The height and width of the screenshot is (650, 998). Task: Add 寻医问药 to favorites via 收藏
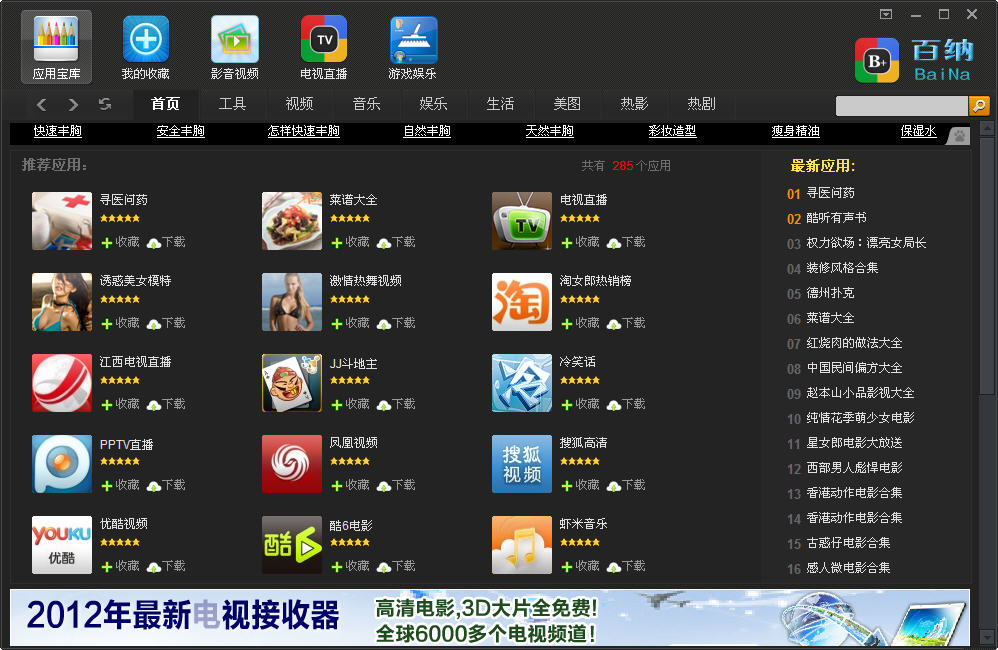click(x=120, y=242)
